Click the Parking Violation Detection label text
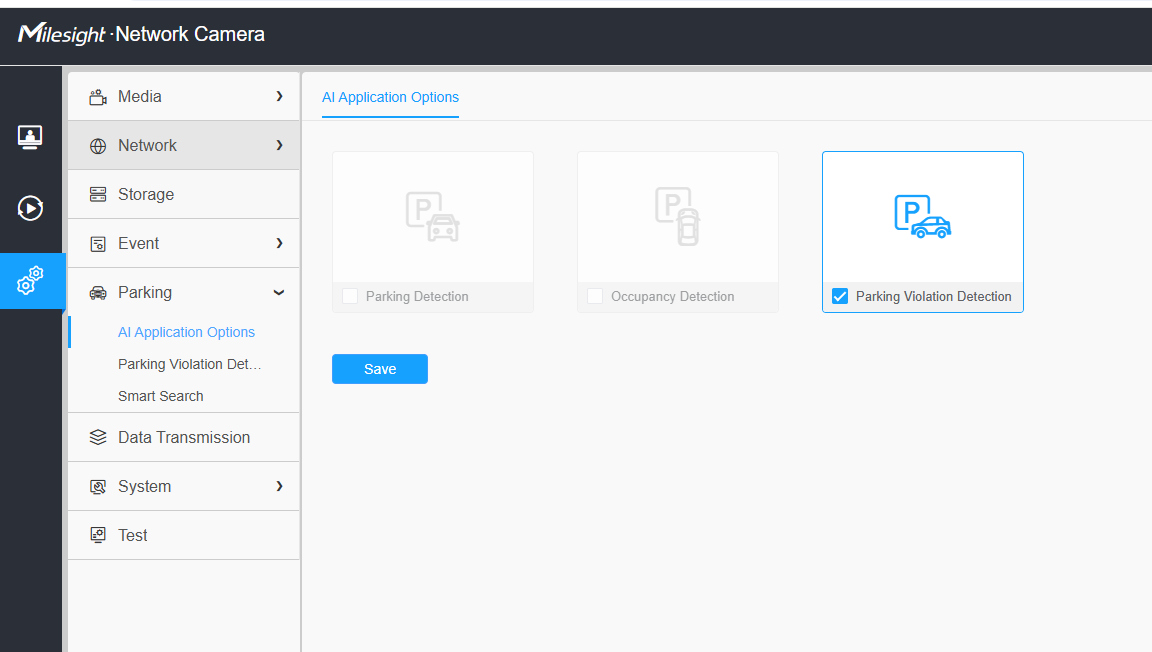 click(934, 296)
